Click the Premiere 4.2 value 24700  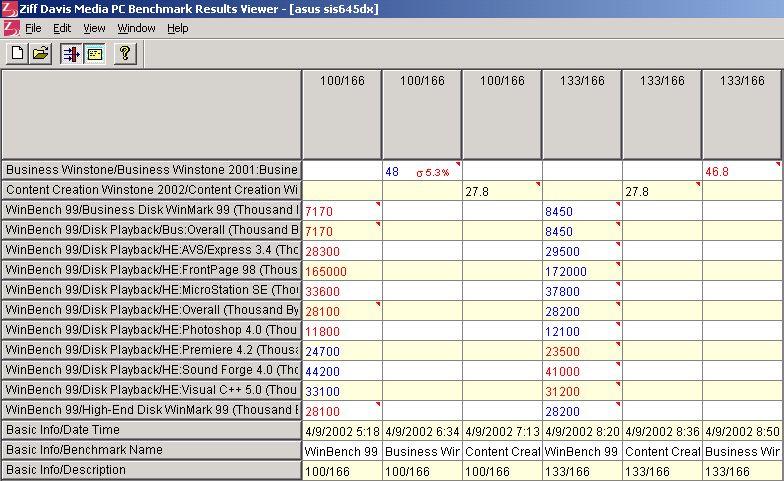click(342, 351)
